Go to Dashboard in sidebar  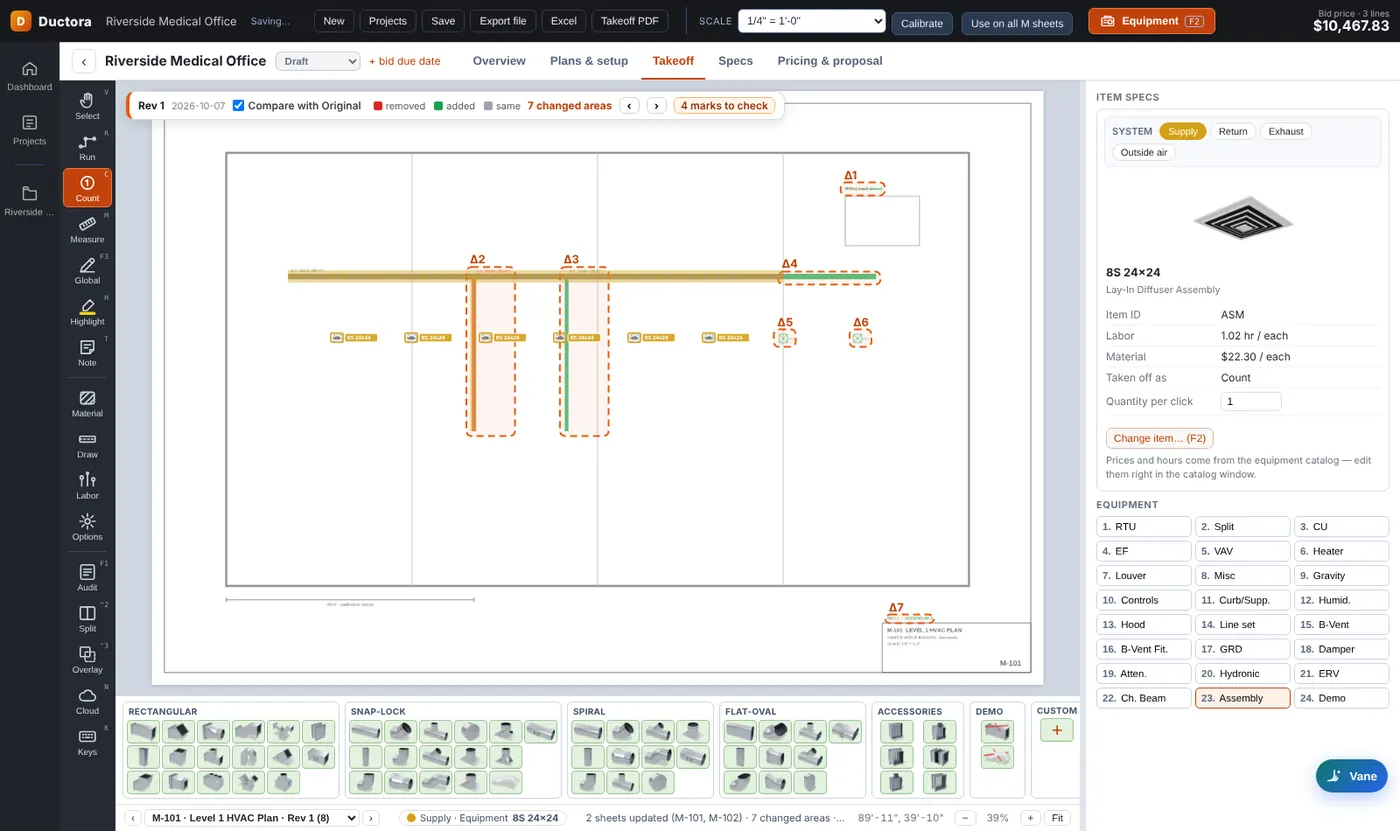pyautogui.click(x=29, y=76)
